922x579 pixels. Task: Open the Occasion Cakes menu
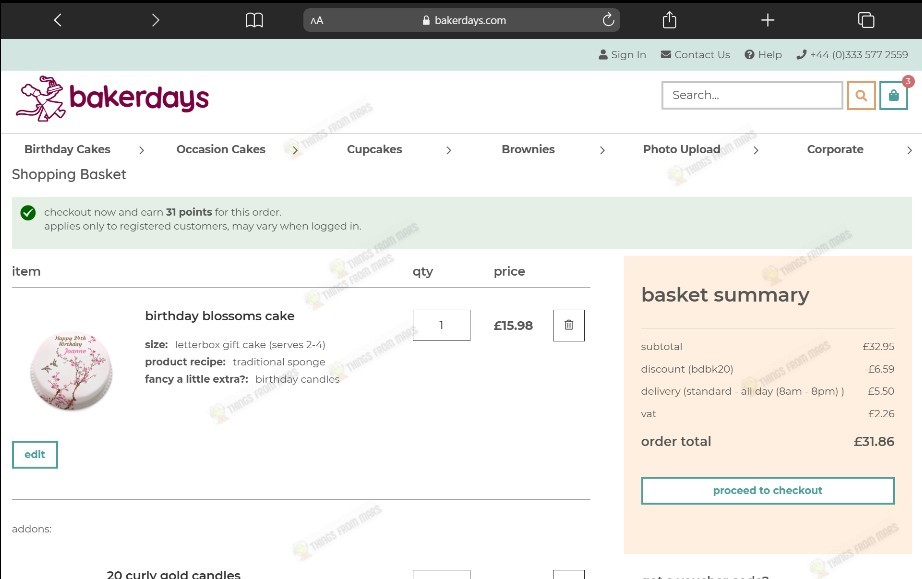(x=221, y=149)
